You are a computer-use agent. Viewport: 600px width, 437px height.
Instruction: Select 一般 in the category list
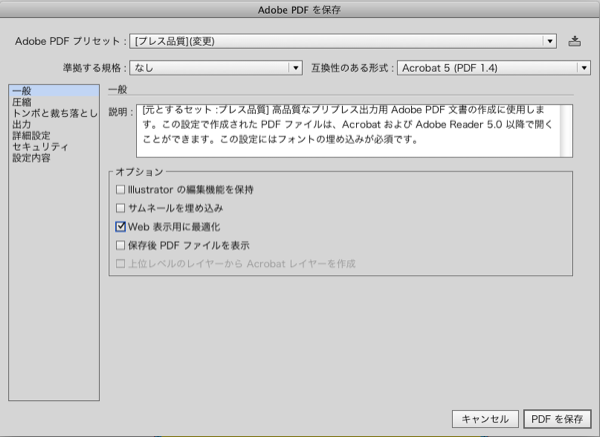54,91
